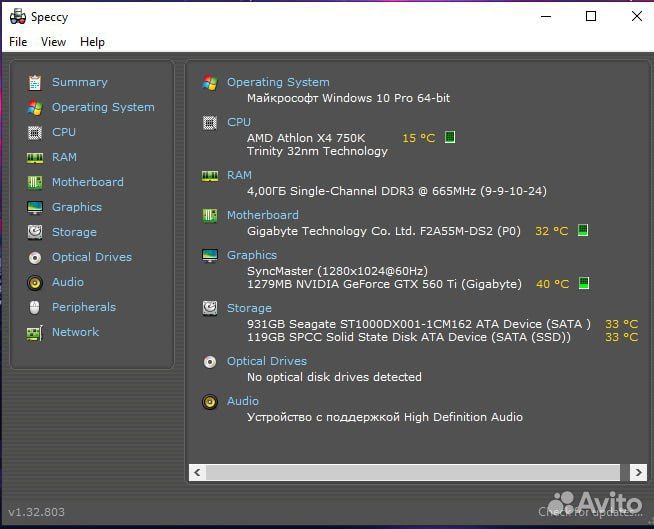Click the AMD Athlon X4 750K text
Image resolution: width=654 pixels, height=529 pixels.
coord(306,138)
